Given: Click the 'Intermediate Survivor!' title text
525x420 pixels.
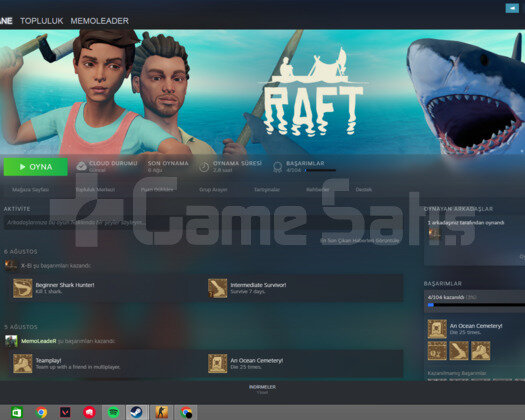Looking at the screenshot, I should tap(258, 285).
